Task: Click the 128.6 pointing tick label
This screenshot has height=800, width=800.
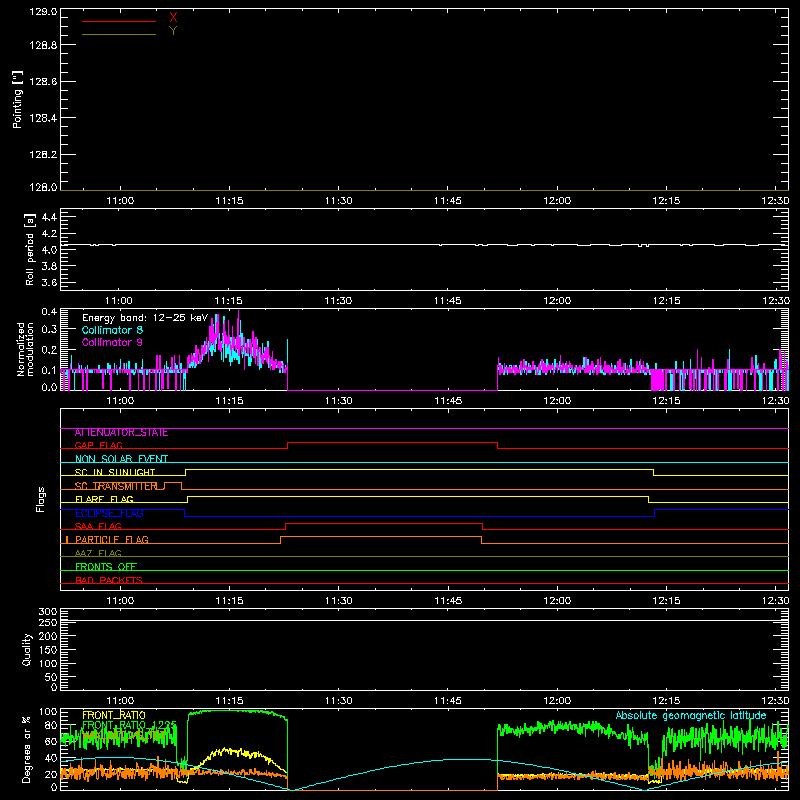Action: 43,82
